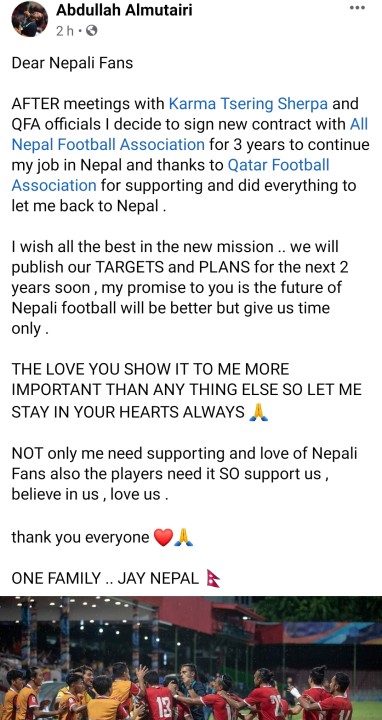Image resolution: width=382 pixels, height=720 pixels.
Task: Open Karma Tsering Sherpa tagged link
Action: coord(248,104)
